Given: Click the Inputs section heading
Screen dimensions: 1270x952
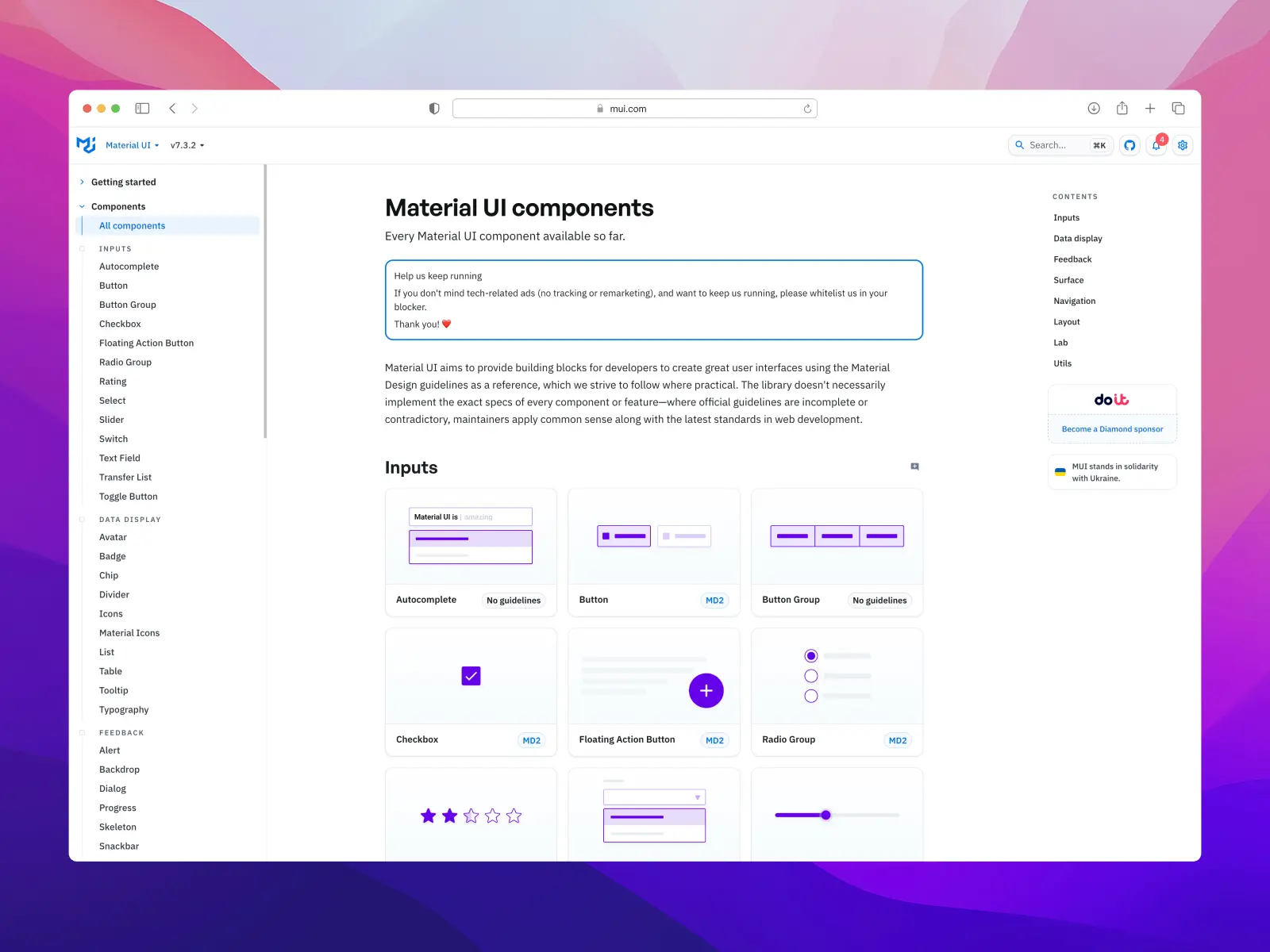Looking at the screenshot, I should (411, 467).
